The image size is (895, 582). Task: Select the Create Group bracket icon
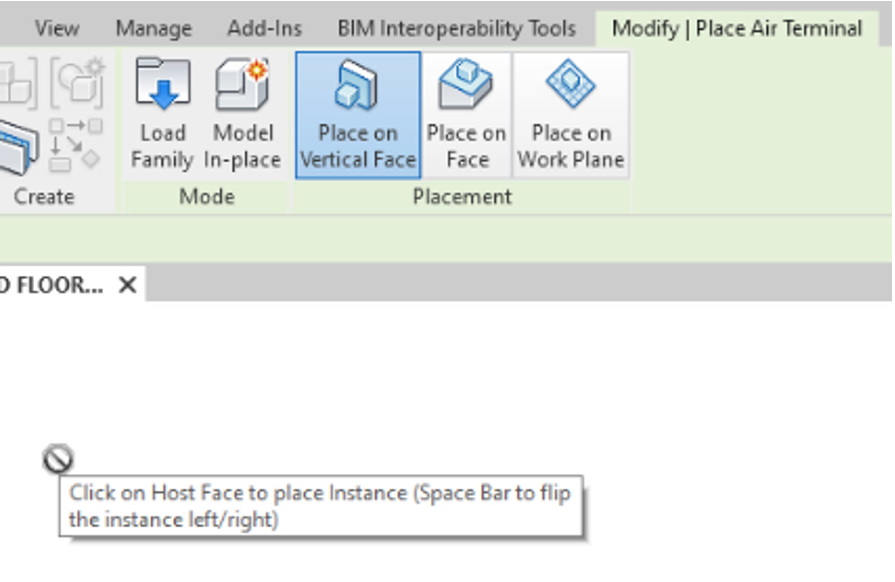coord(78,83)
